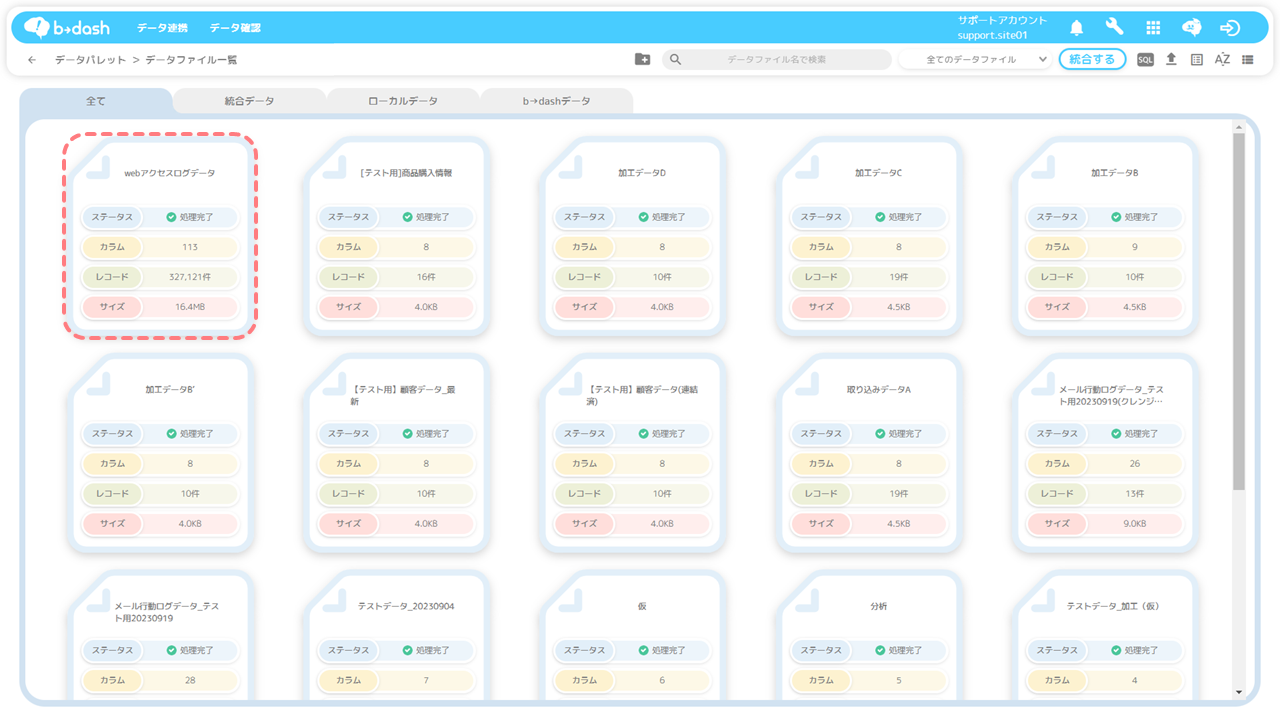Click the scrollbar up arrow
The width and height of the screenshot is (1280, 720).
pyautogui.click(x=1239, y=127)
